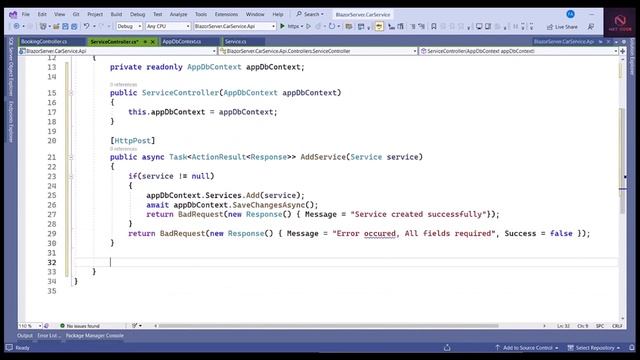Open the Any CPU platform dropdown

click(168, 26)
